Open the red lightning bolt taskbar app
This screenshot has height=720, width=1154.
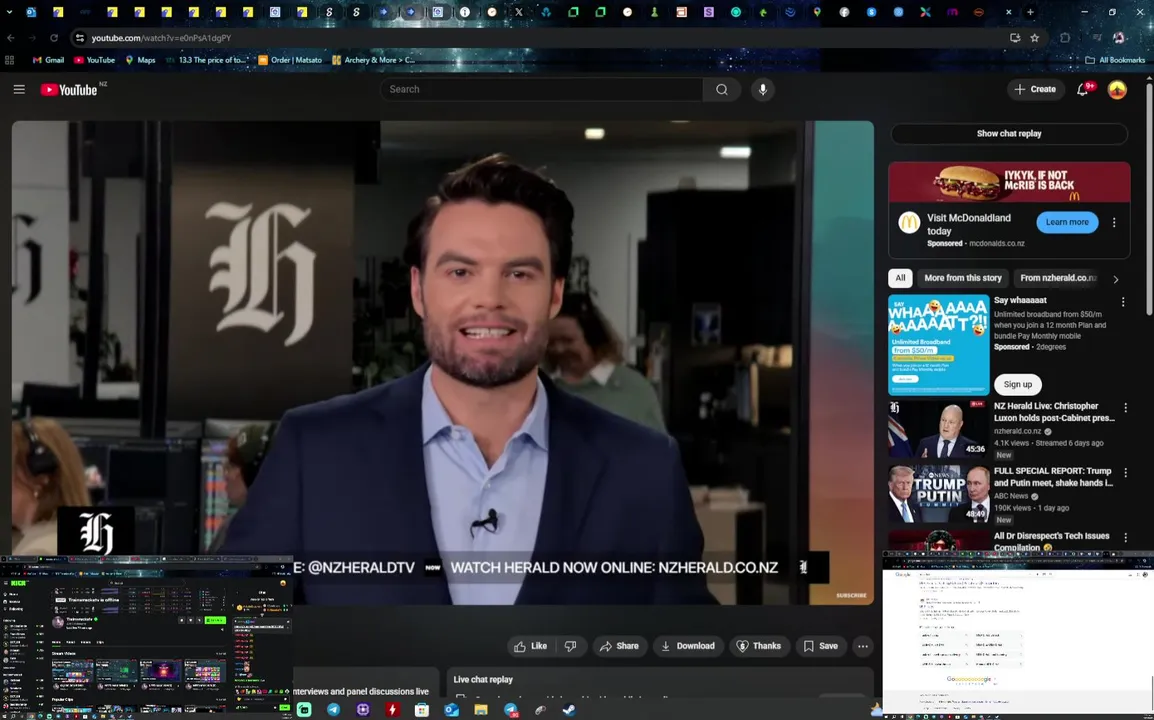[x=392, y=710]
